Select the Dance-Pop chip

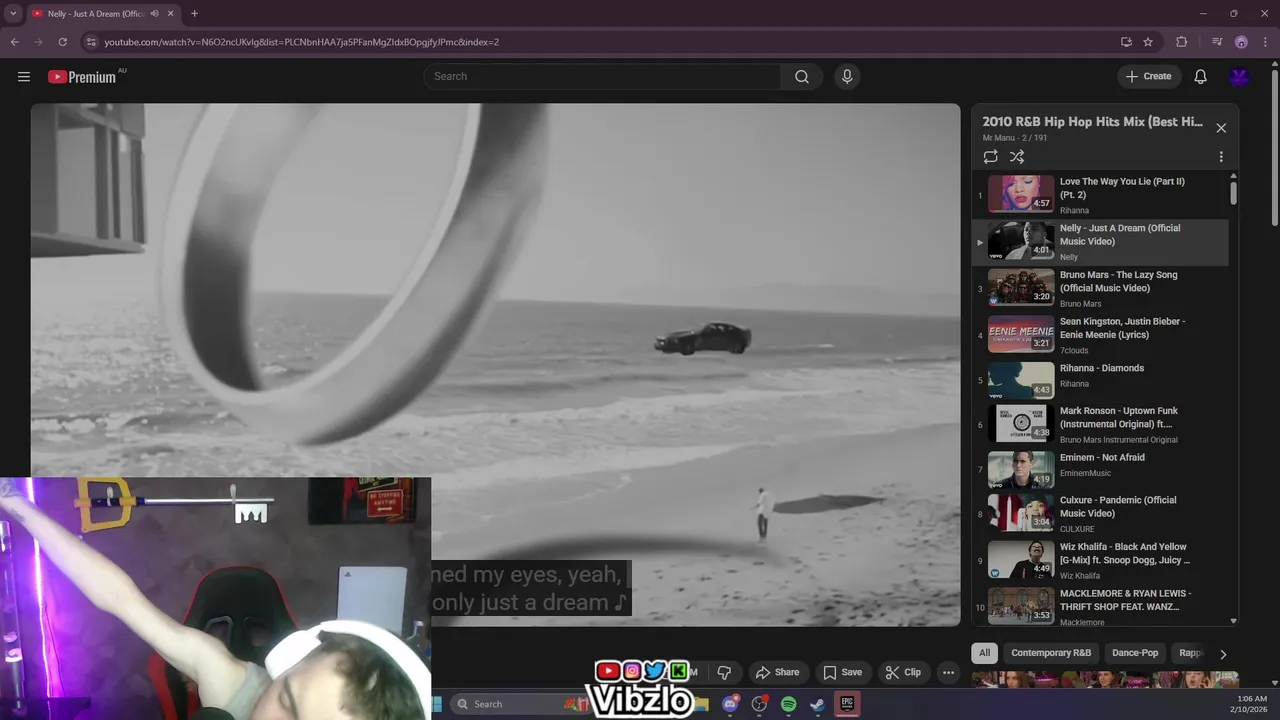[1135, 653]
